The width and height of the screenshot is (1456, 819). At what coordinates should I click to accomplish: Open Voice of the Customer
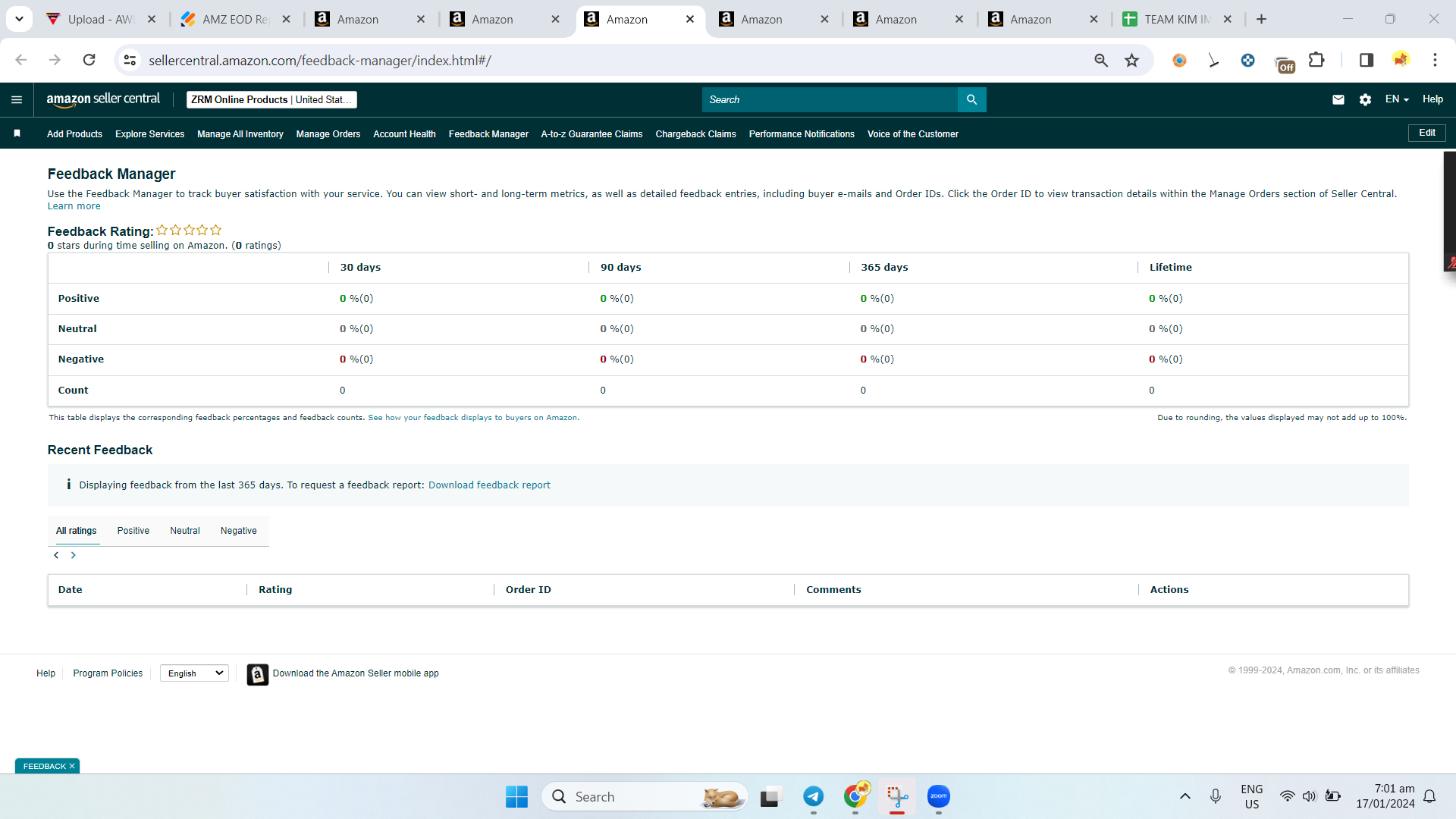[913, 134]
